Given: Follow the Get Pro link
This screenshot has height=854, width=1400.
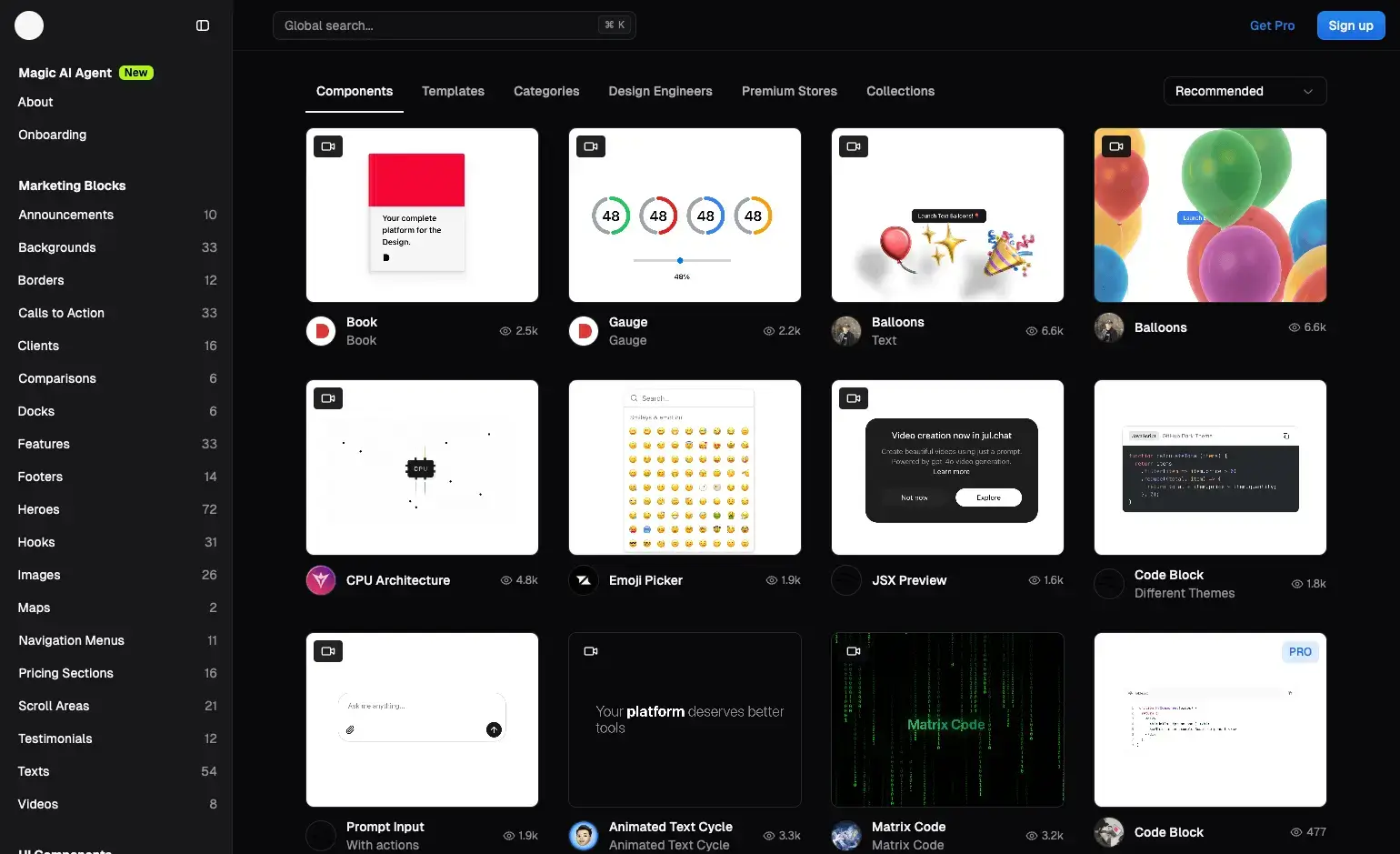Looking at the screenshot, I should pyautogui.click(x=1272, y=25).
